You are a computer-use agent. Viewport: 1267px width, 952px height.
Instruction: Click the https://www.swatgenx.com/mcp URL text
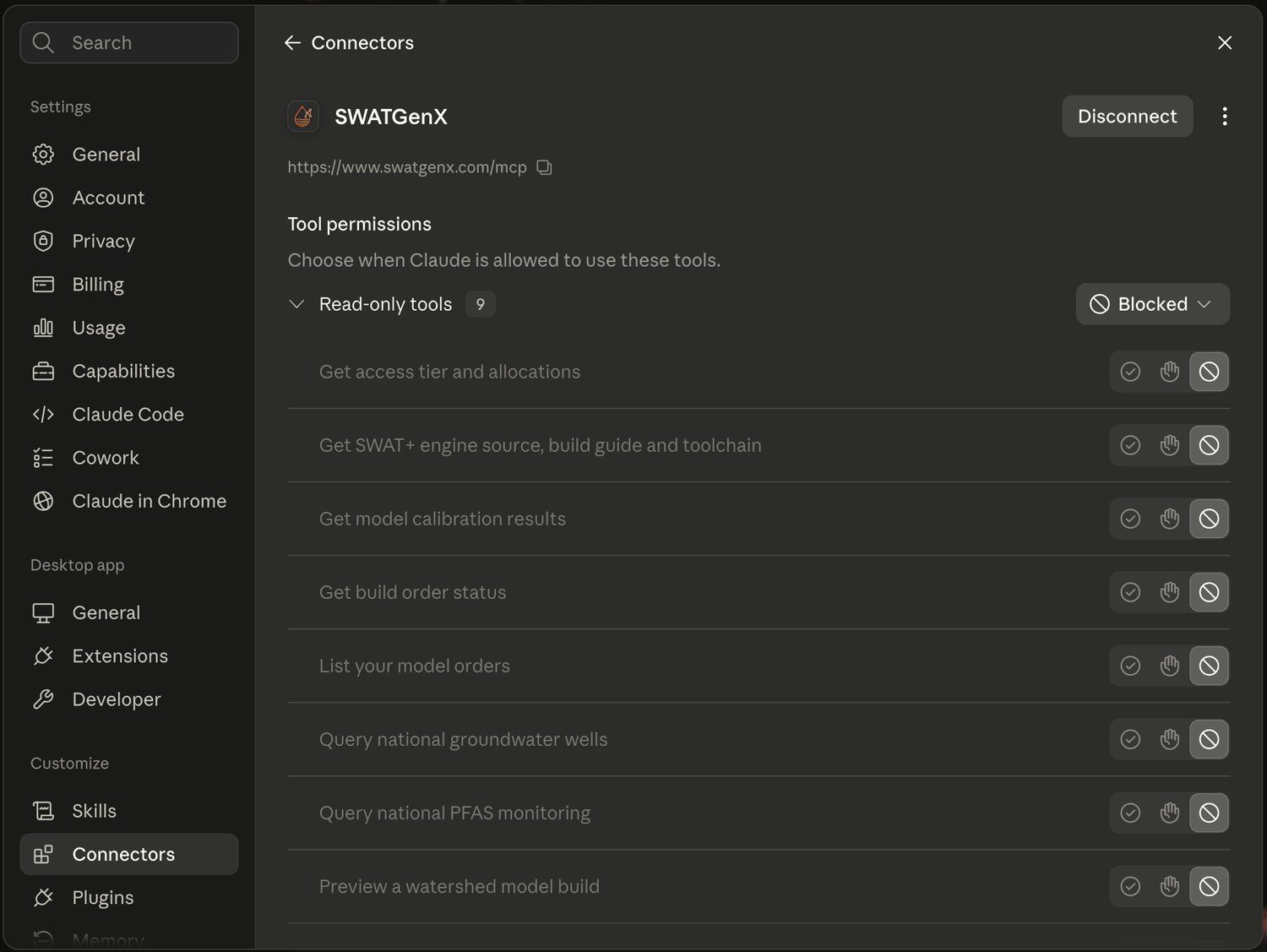tap(407, 167)
